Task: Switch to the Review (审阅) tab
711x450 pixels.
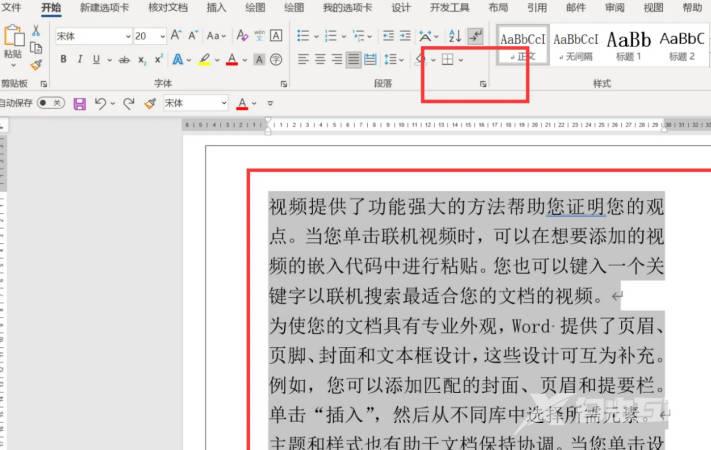Action: [614, 7]
